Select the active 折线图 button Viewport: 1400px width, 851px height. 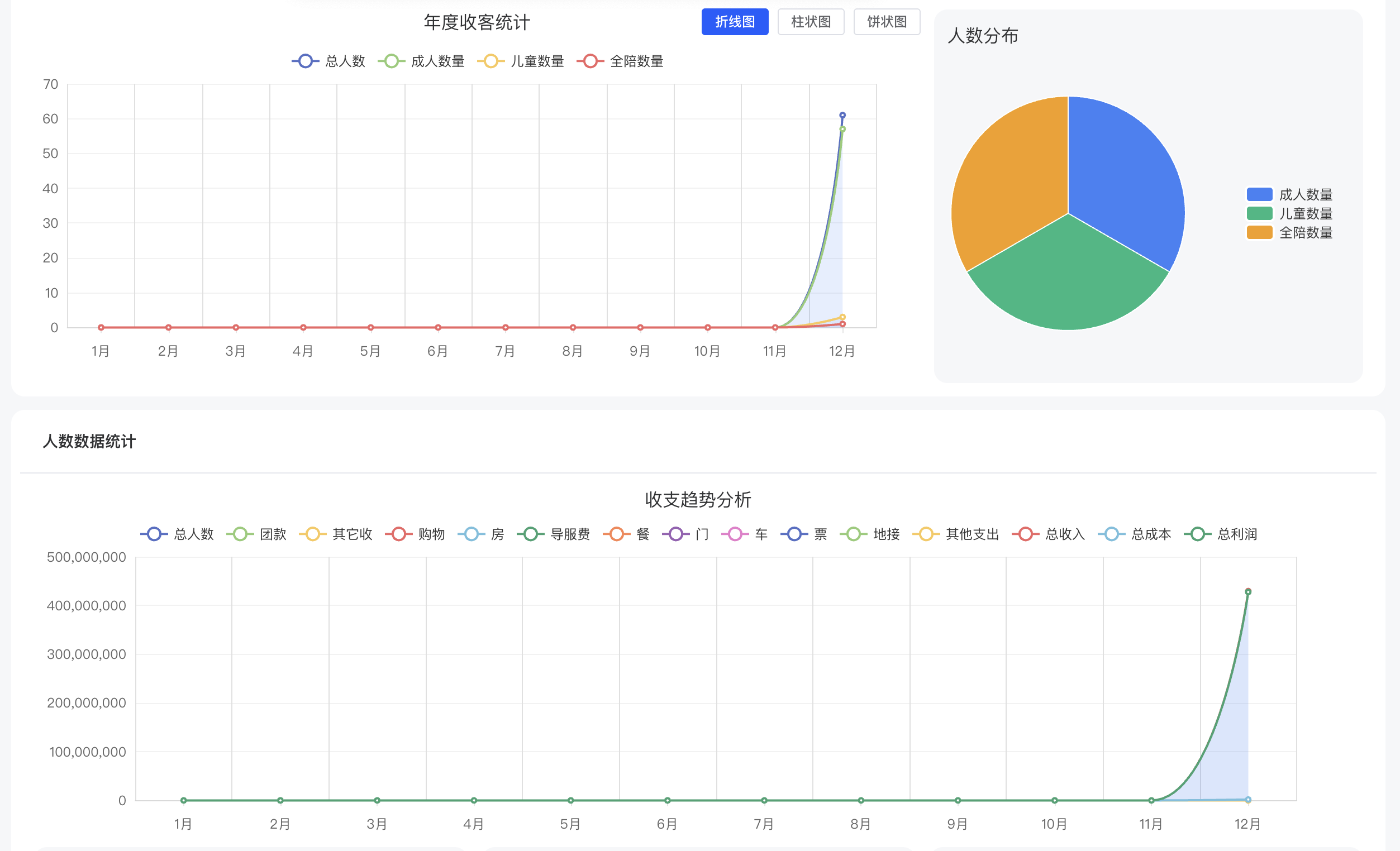735,22
